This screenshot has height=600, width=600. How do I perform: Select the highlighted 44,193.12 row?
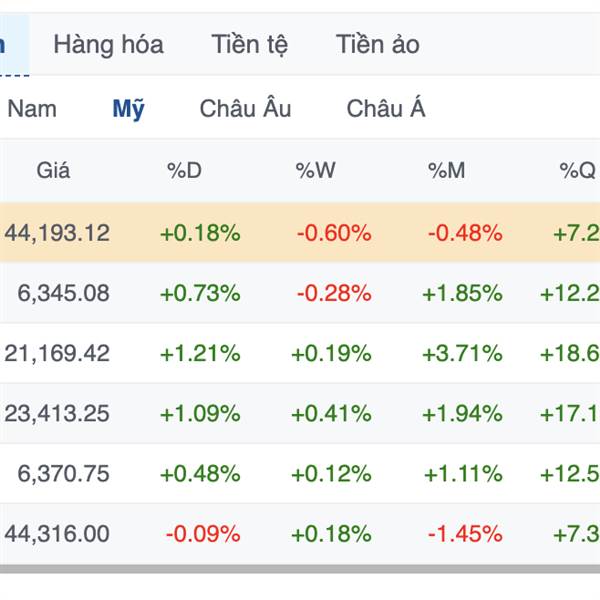300,233
